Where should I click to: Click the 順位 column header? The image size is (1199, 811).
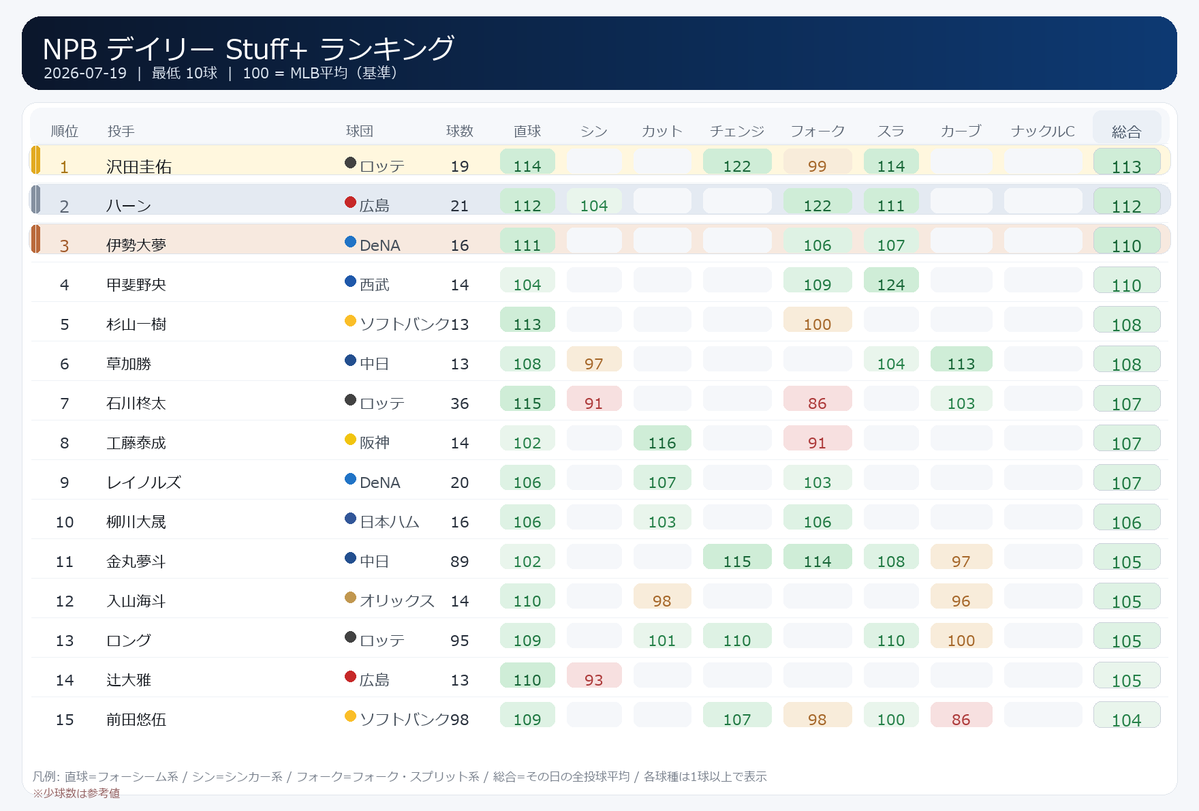tap(64, 131)
